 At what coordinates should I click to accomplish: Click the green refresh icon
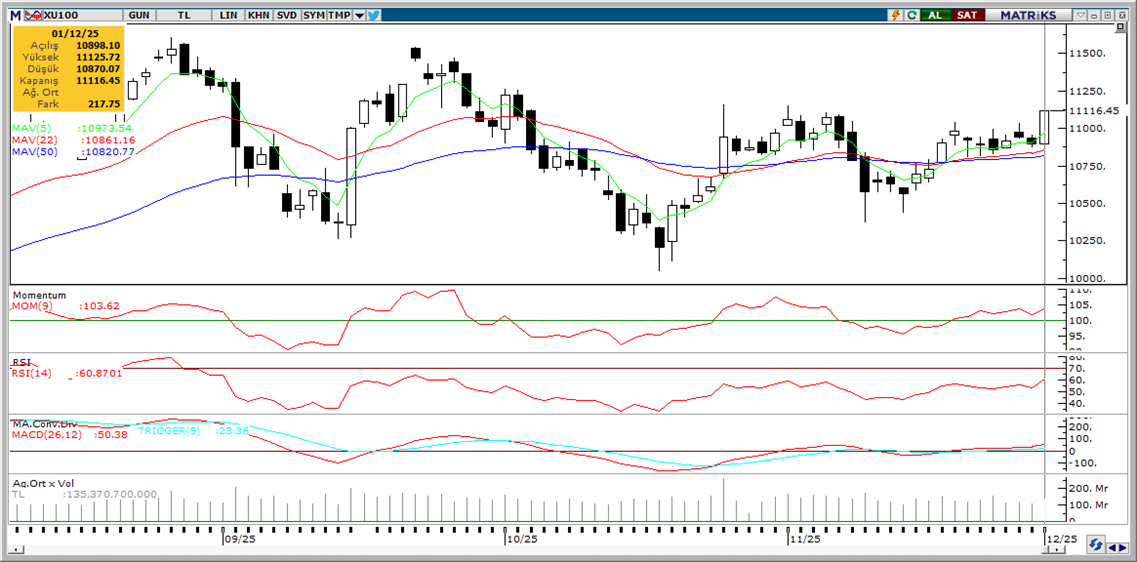pyautogui.click(x=911, y=15)
